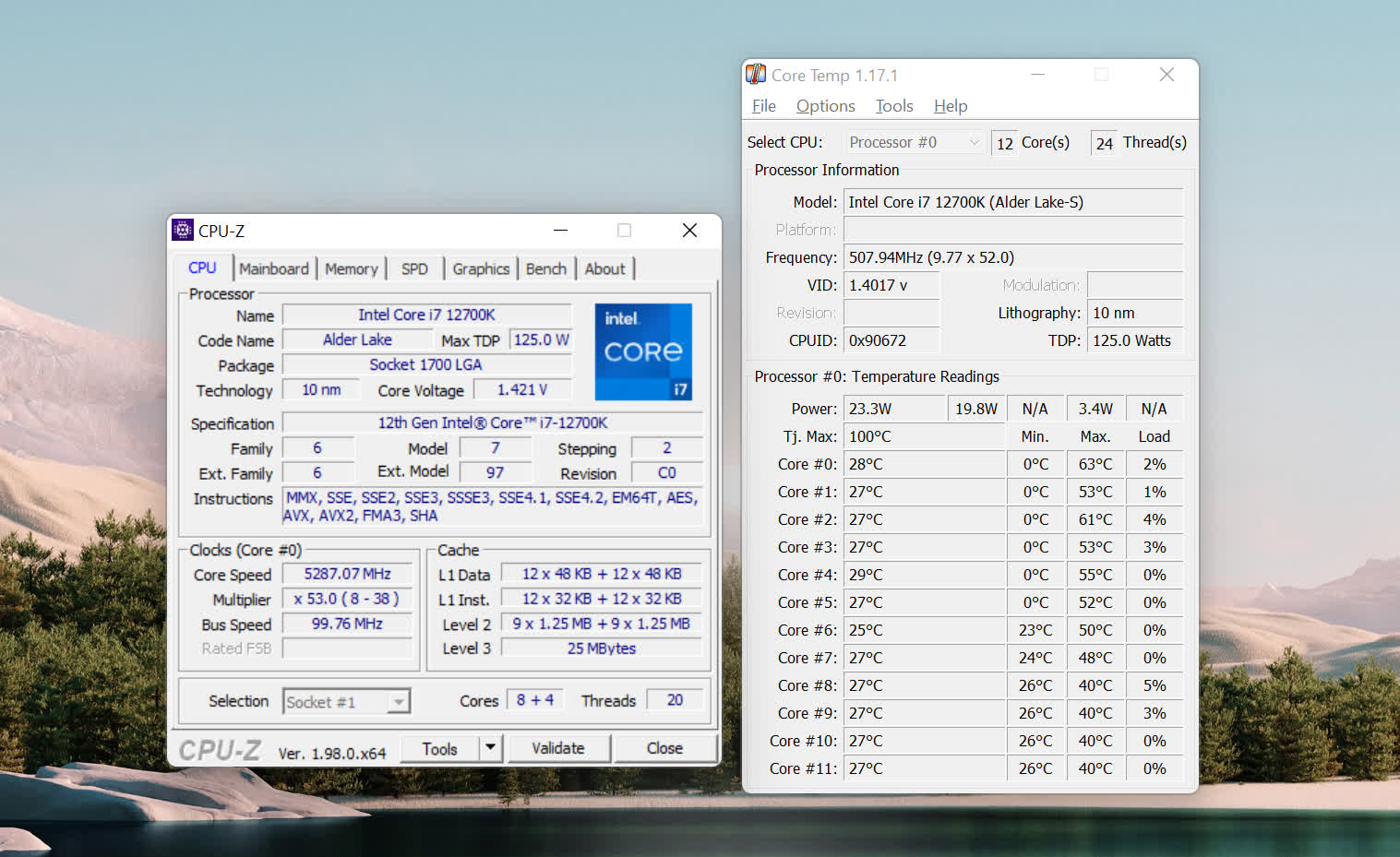Click the CPU-Z Tools button
This screenshot has height=857, width=1400.
pyautogui.click(x=439, y=748)
